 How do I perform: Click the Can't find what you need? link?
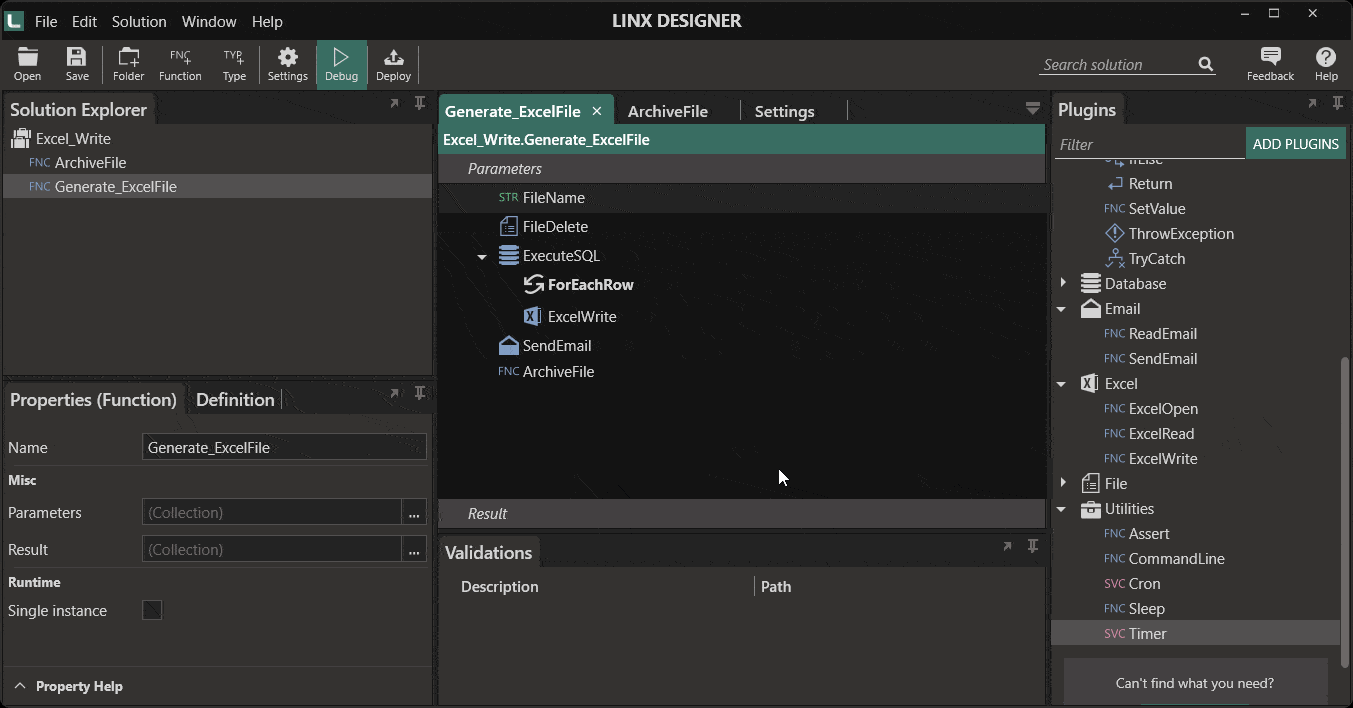[x=1194, y=683]
